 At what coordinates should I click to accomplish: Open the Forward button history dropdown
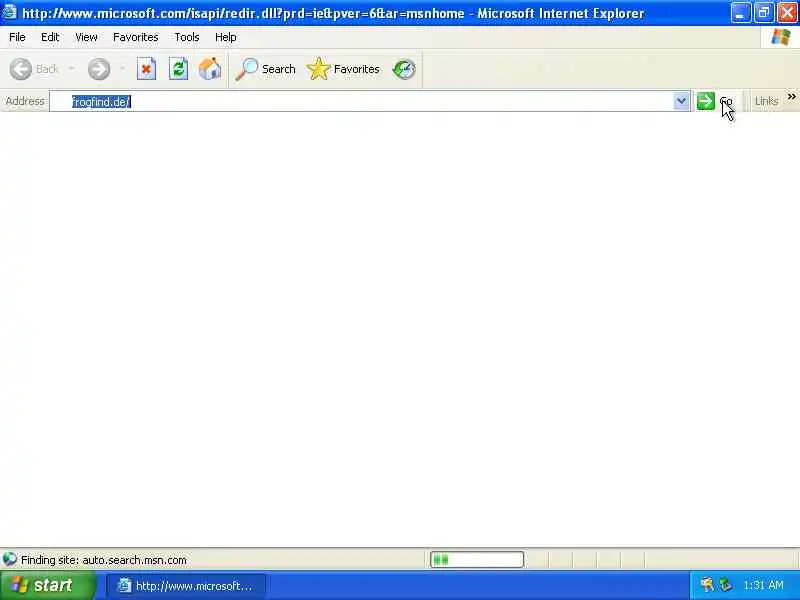point(122,69)
